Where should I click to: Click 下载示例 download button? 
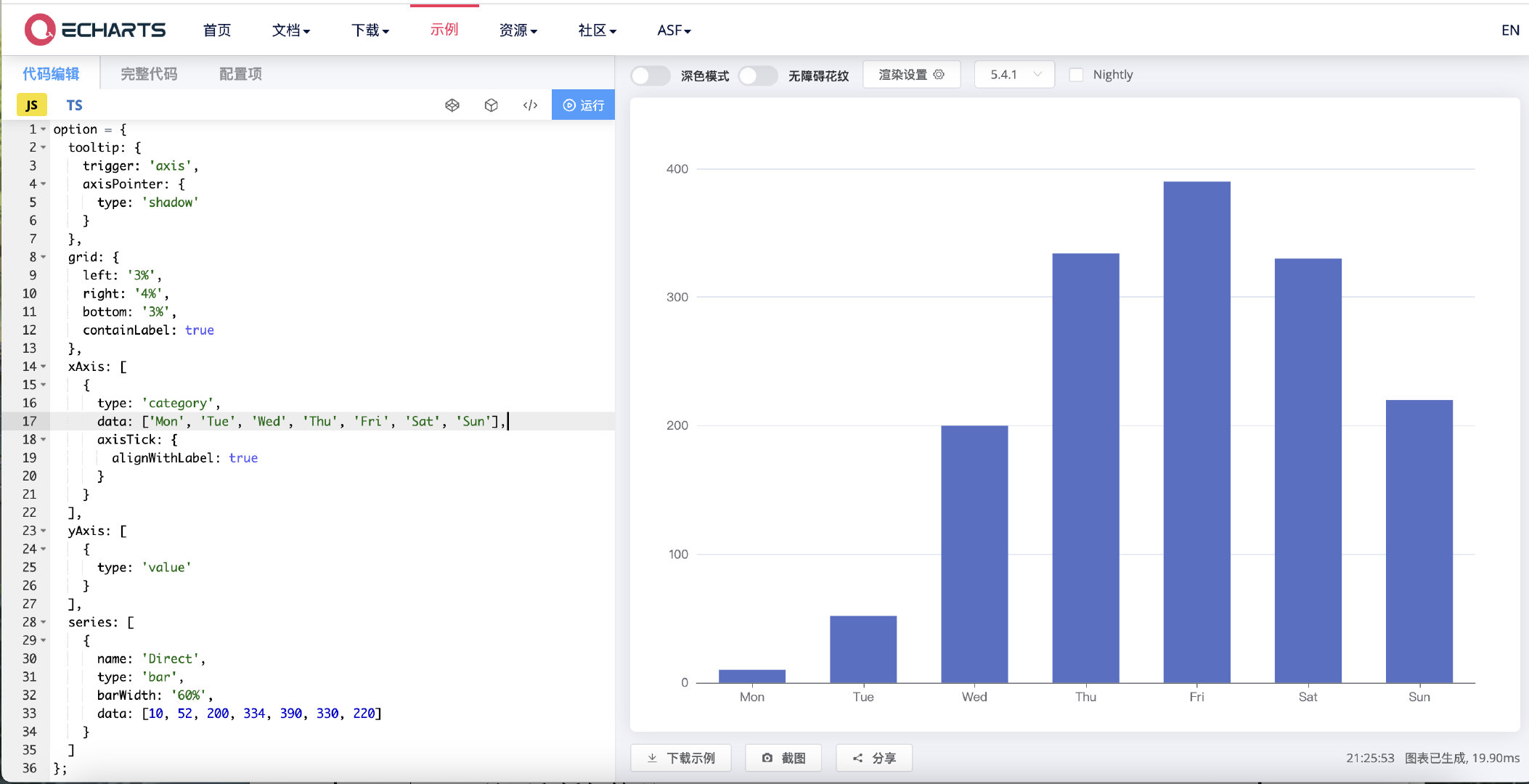pos(681,758)
